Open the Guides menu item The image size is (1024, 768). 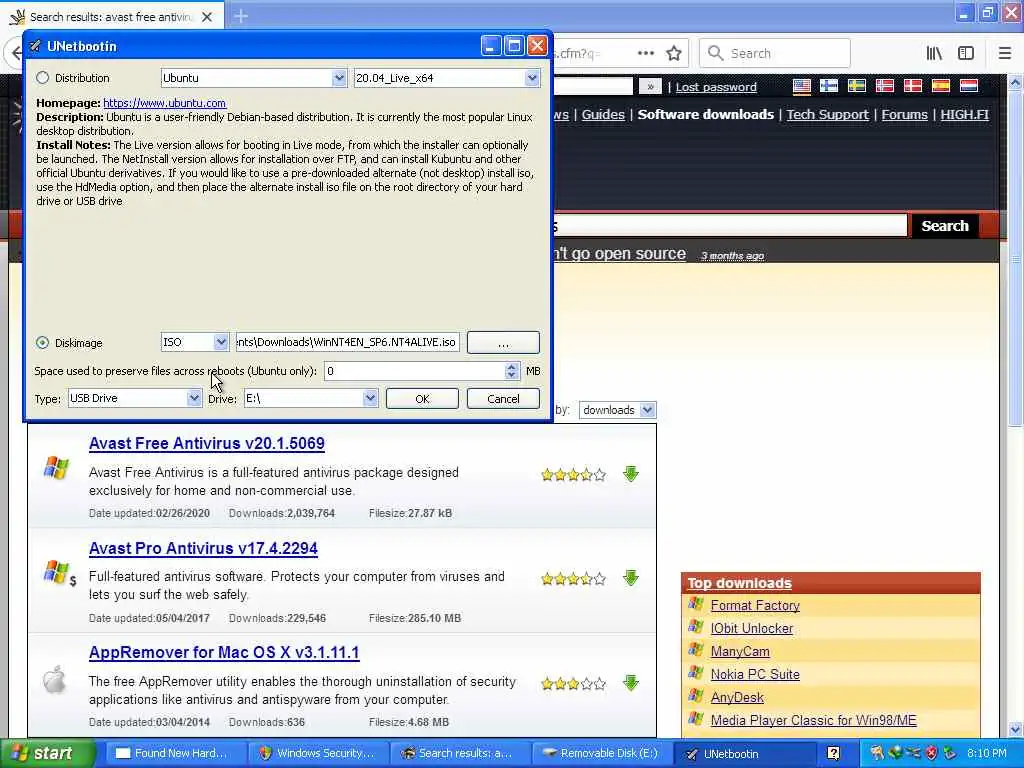click(603, 115)
